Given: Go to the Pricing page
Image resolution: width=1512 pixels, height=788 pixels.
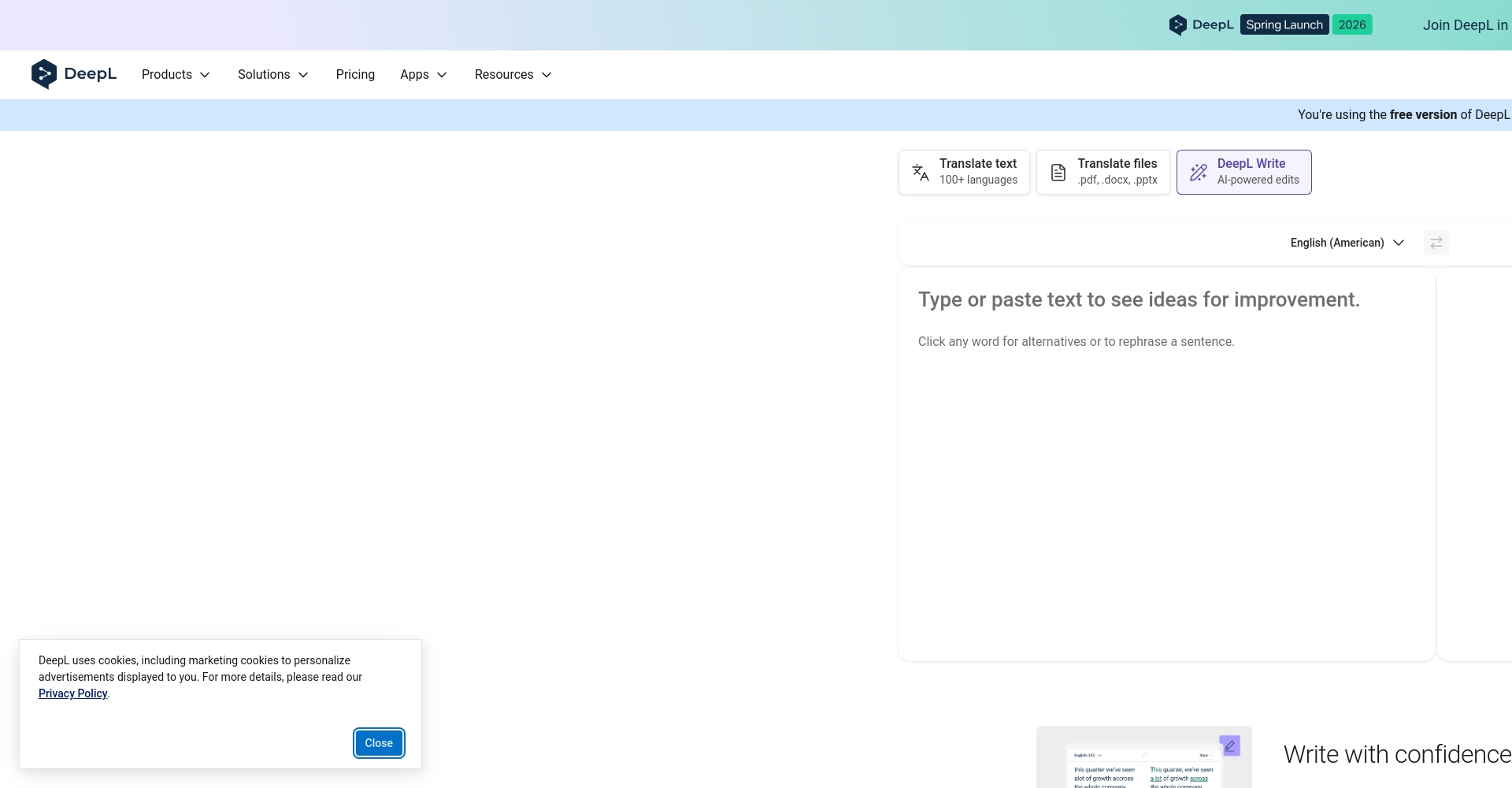Looking at the screenshot, I should 355,75.
